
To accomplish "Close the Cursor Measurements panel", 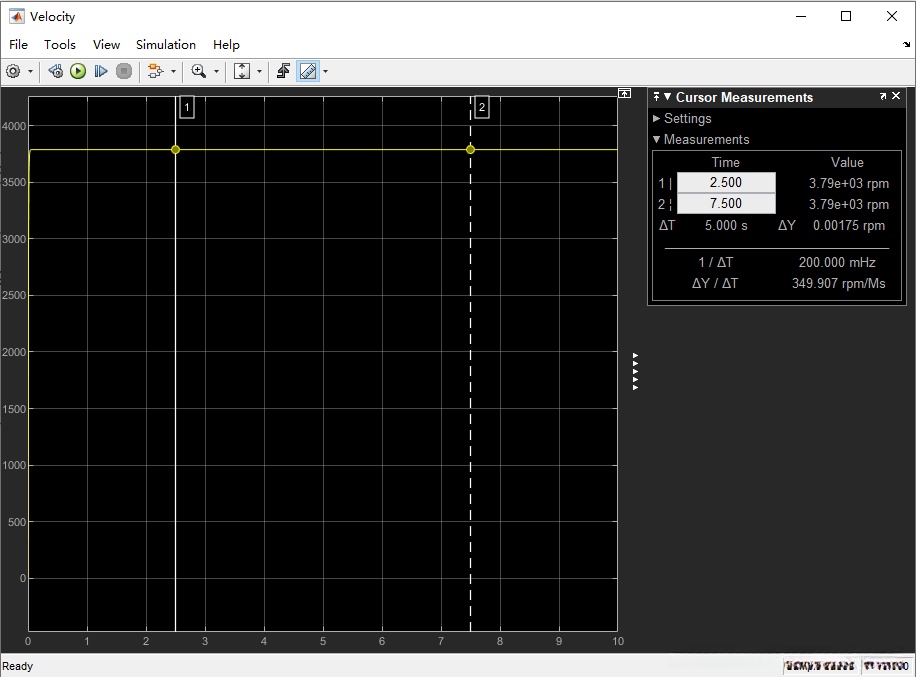I will pyautogui.click(x=896, y=97).
